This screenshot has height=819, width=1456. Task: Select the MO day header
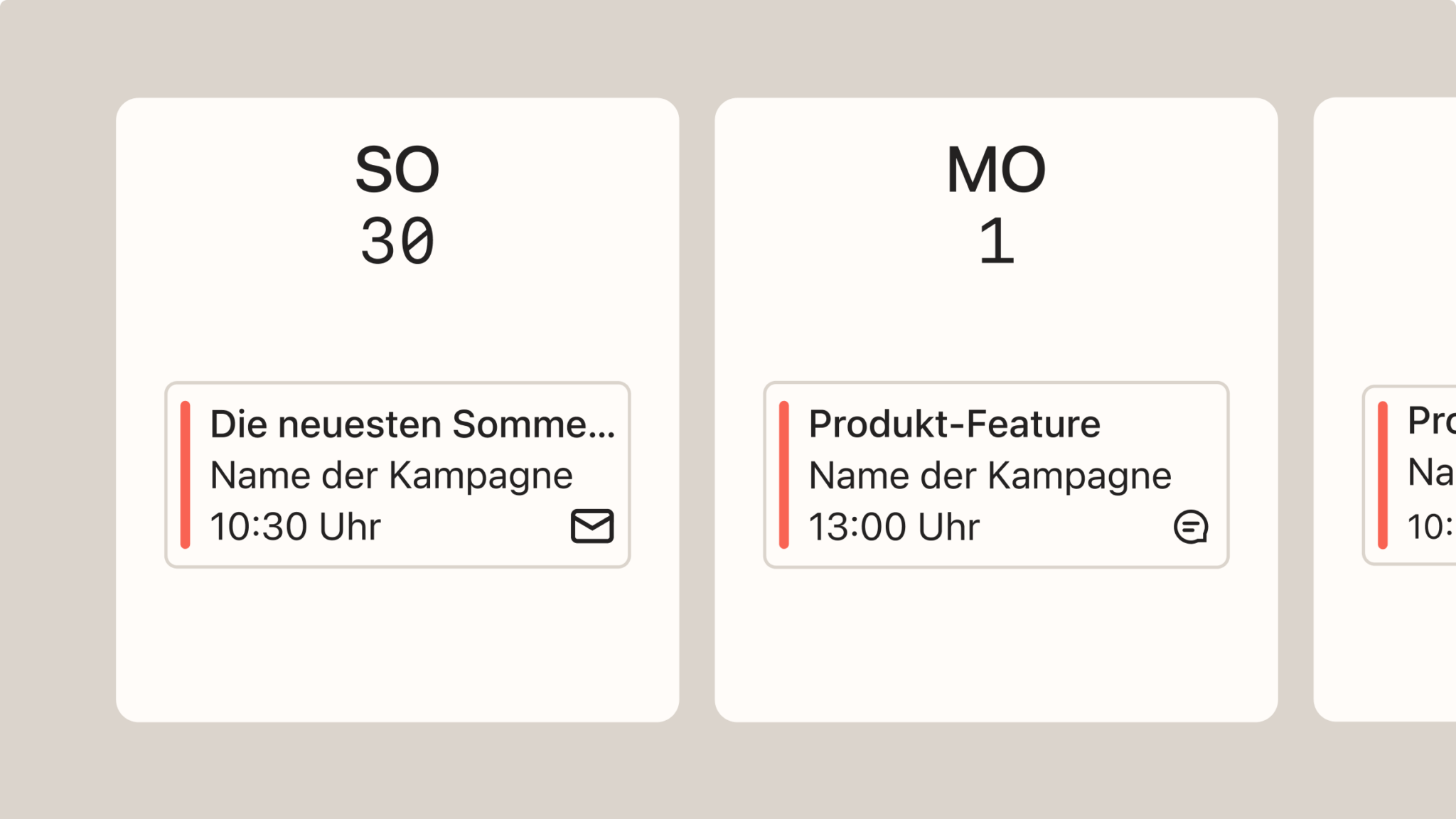pos(996,170)
